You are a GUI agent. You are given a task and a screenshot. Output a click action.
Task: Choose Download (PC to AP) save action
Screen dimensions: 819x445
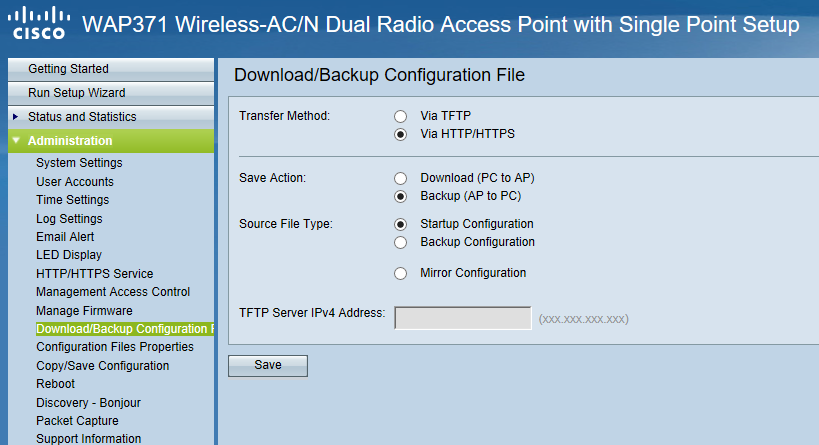point(401,178)
